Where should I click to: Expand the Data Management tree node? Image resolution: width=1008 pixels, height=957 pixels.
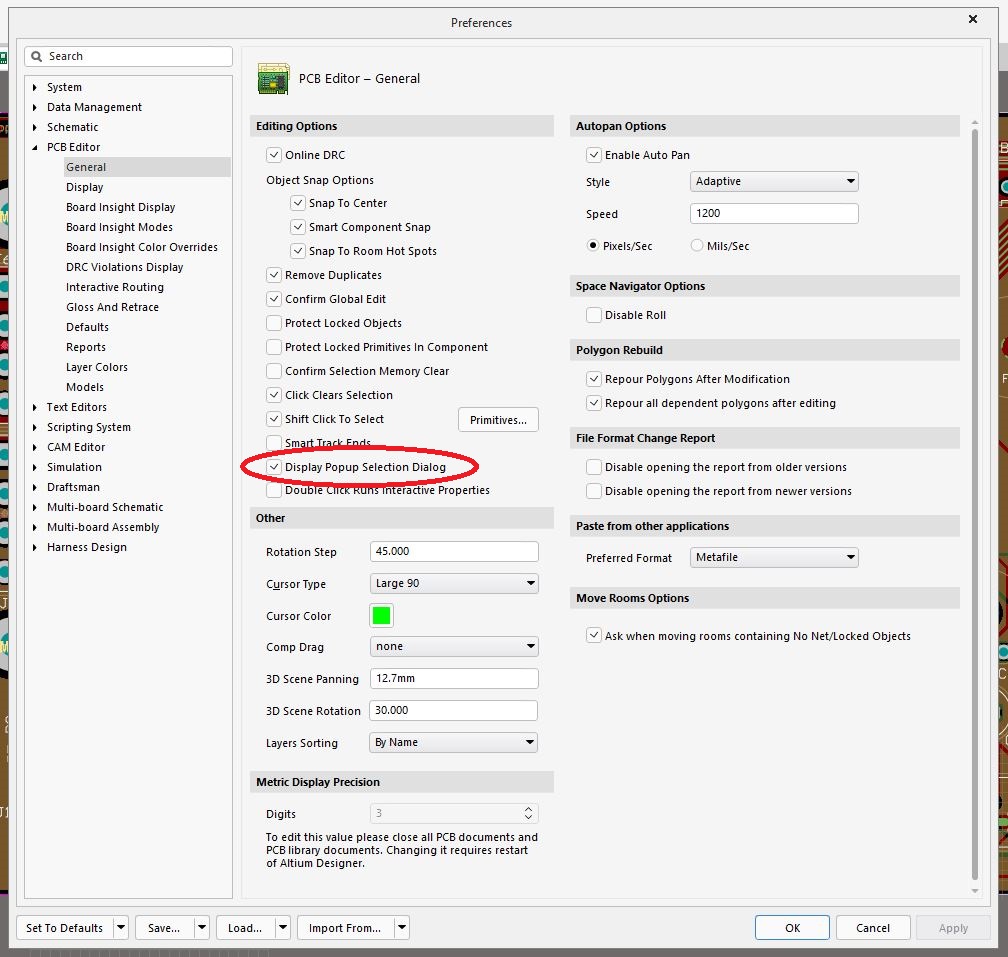[35, 107]
